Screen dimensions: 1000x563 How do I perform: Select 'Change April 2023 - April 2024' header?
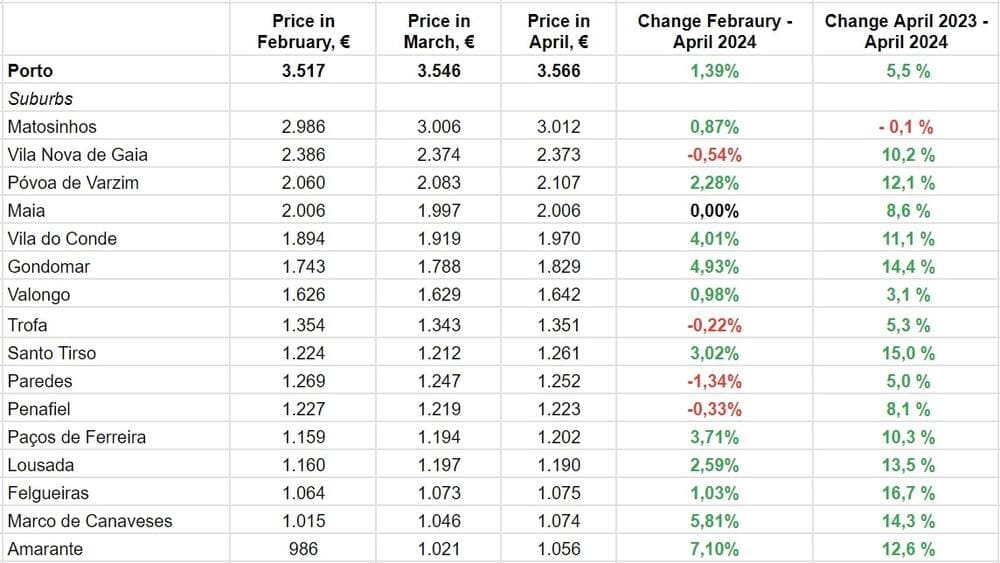click(906, 31)
